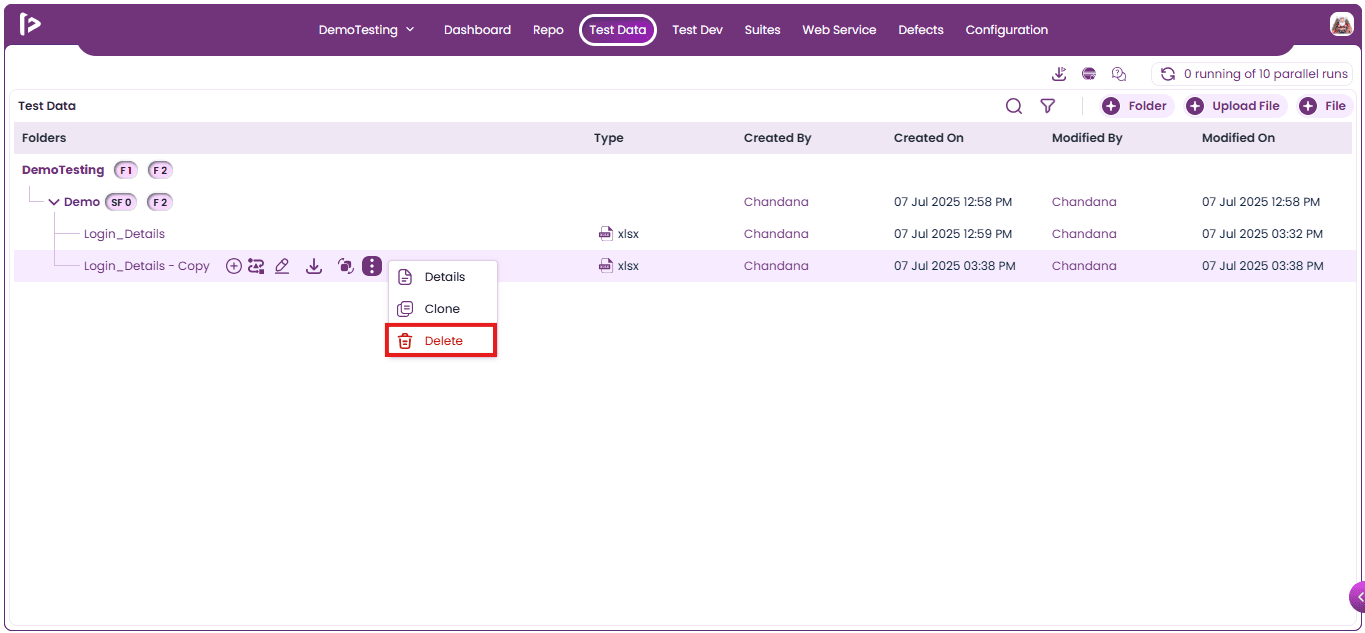Choose Details from the context menu
The height and width of the screenshot is (633, 1365).
click(442, 277)
